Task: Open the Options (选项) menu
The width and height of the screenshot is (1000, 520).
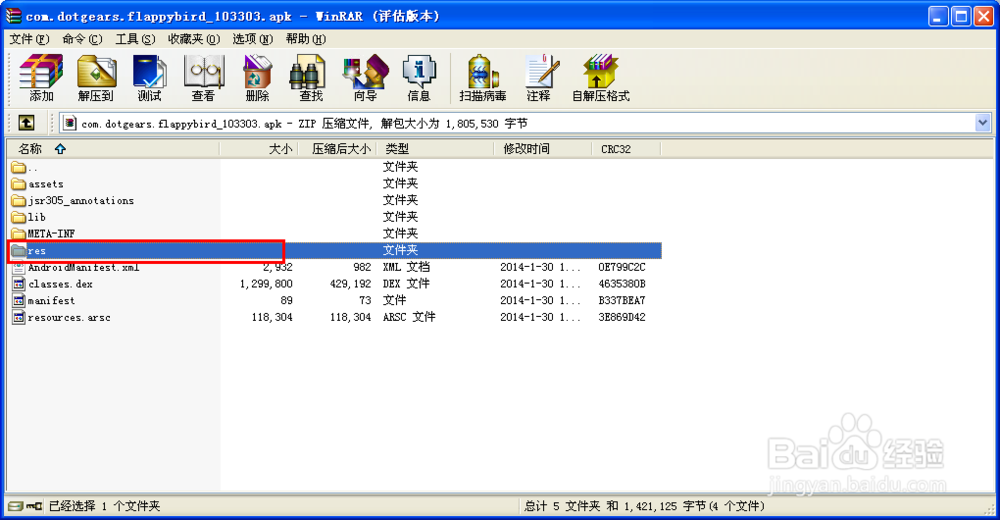Action: click(253, 39)
